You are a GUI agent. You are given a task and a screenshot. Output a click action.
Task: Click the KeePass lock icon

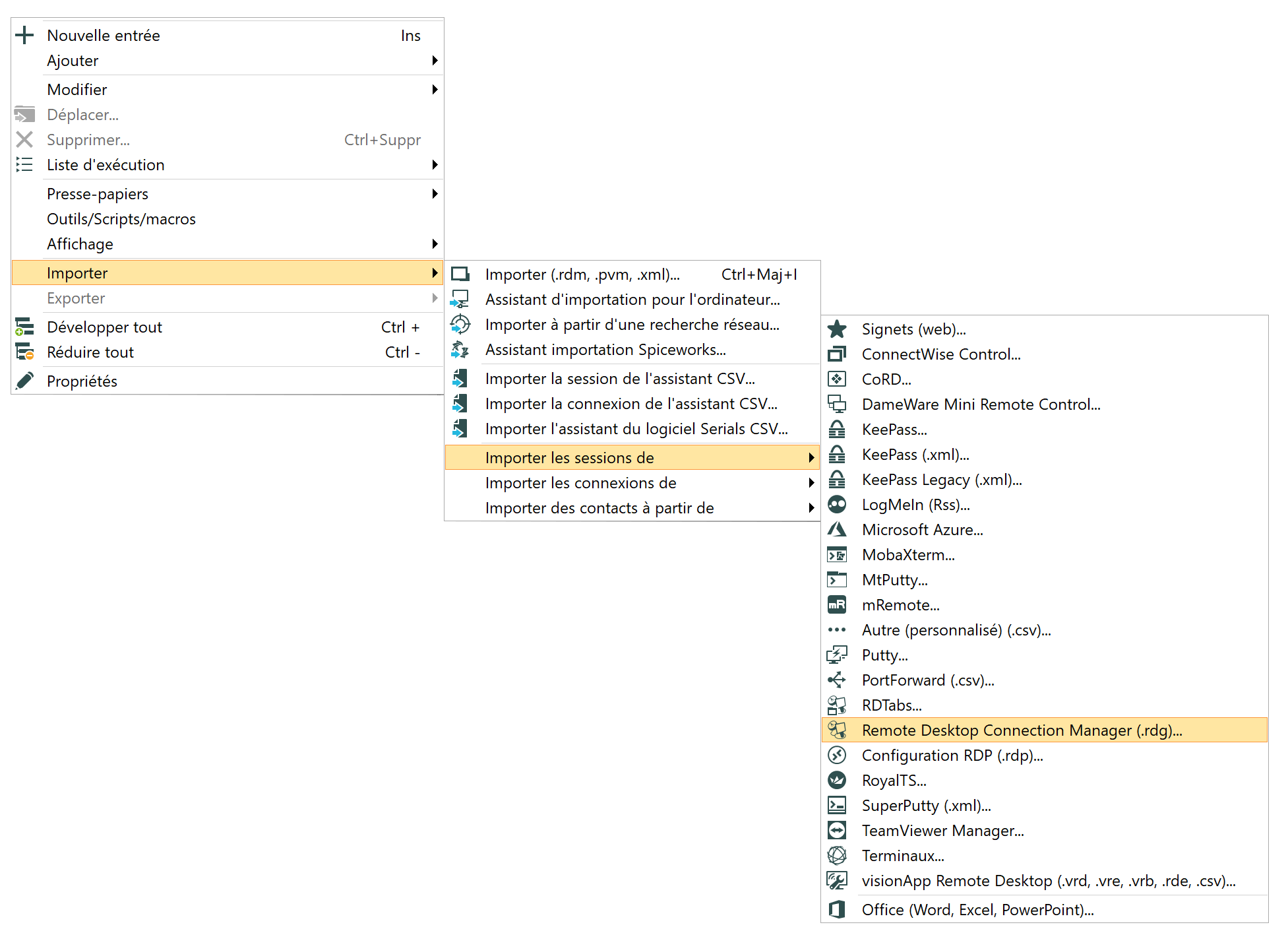point(836,430)
